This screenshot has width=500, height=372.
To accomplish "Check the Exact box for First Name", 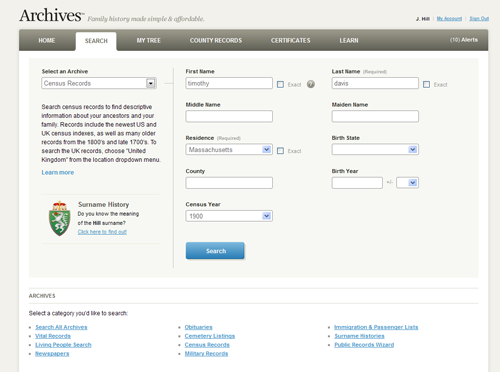I will click(280, 85).
